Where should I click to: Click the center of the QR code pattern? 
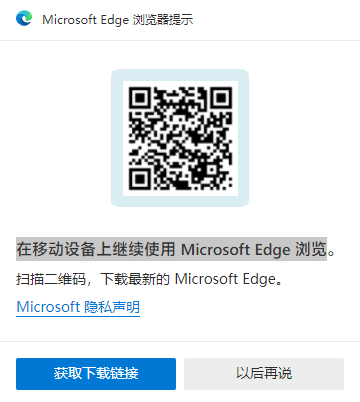pos(180,139)
